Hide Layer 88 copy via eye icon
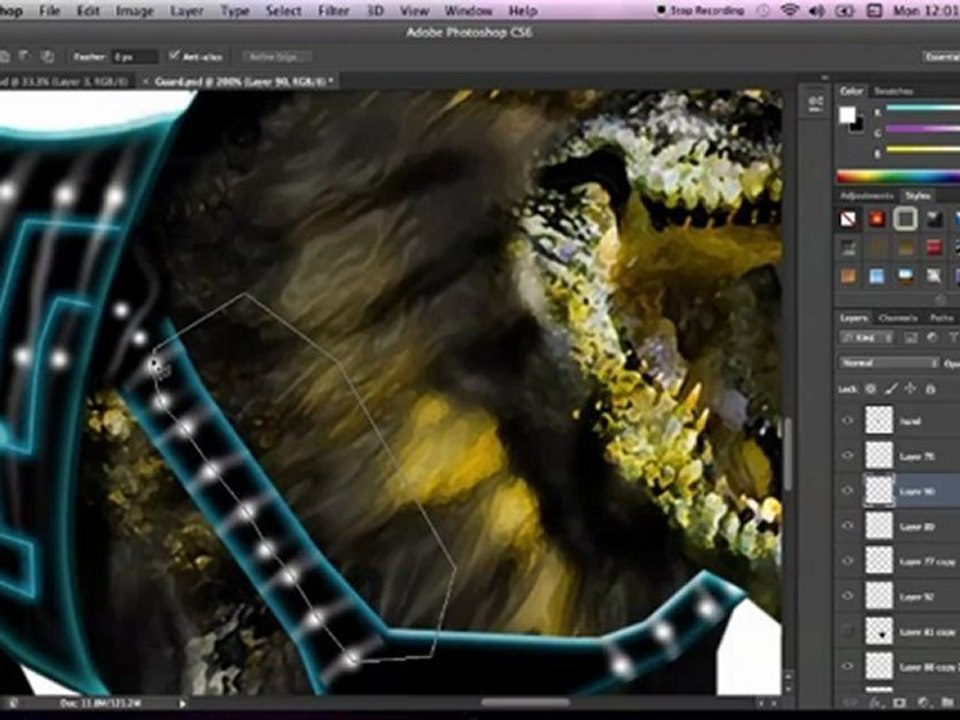The width and height of the screenshot is (960, 720). (x=848, y=666)
